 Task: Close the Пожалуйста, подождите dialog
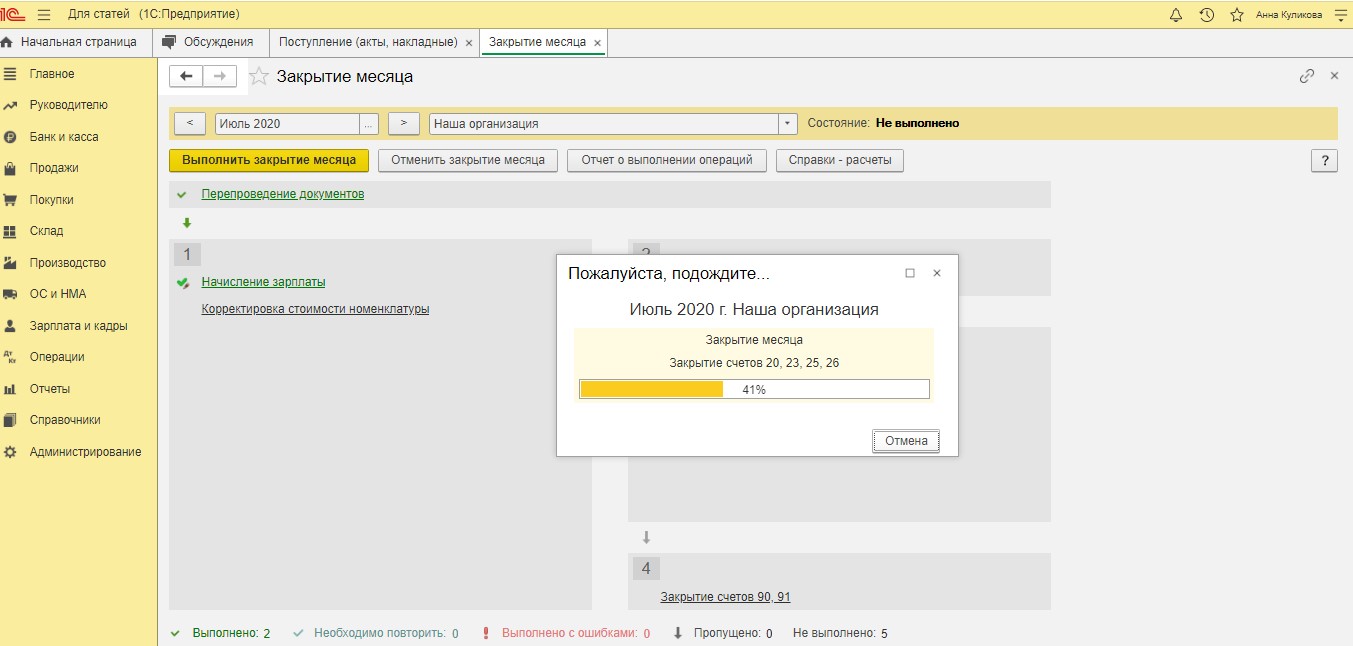(x=937, y=273)
